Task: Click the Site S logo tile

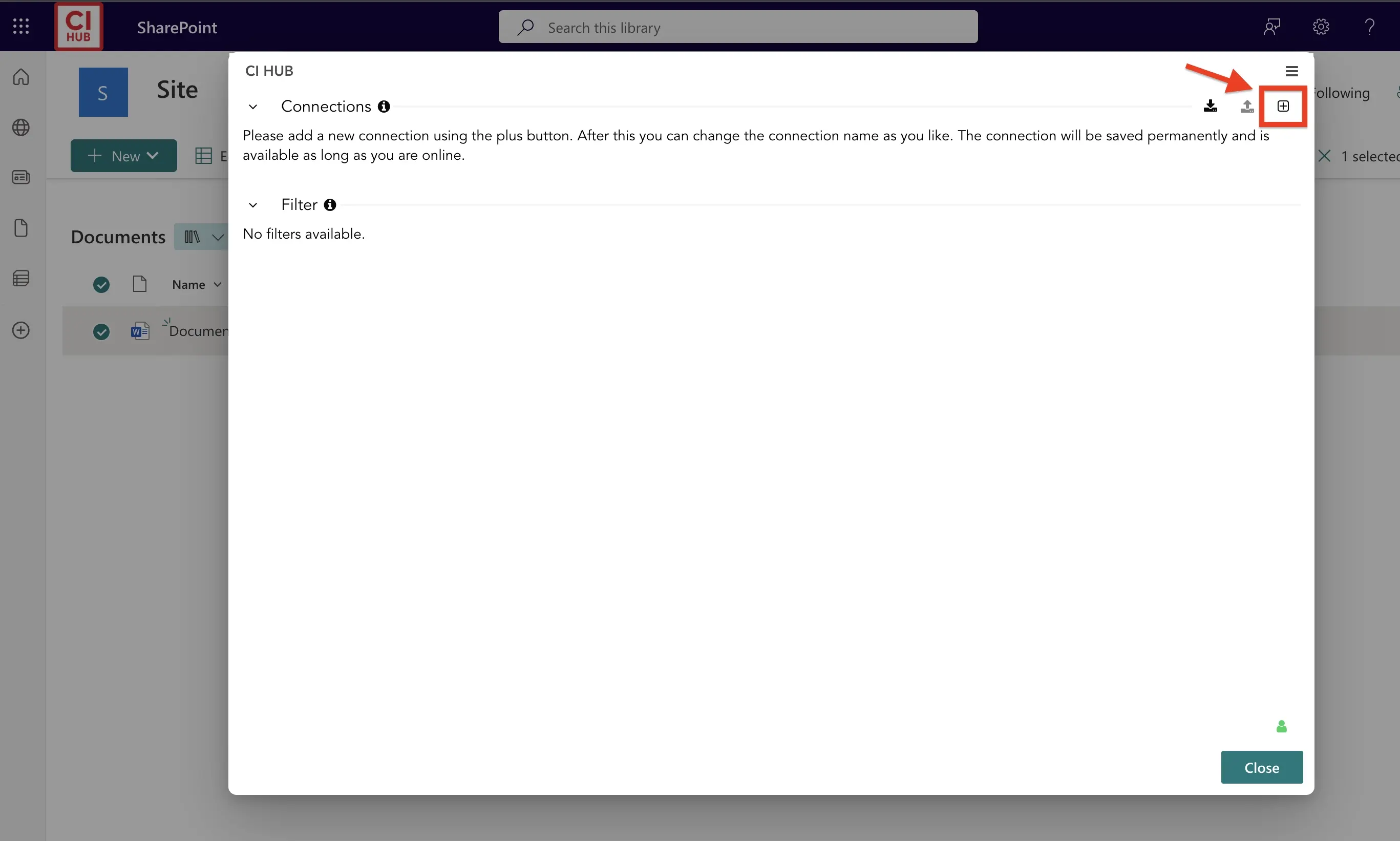Action: (x=103, y=92)
